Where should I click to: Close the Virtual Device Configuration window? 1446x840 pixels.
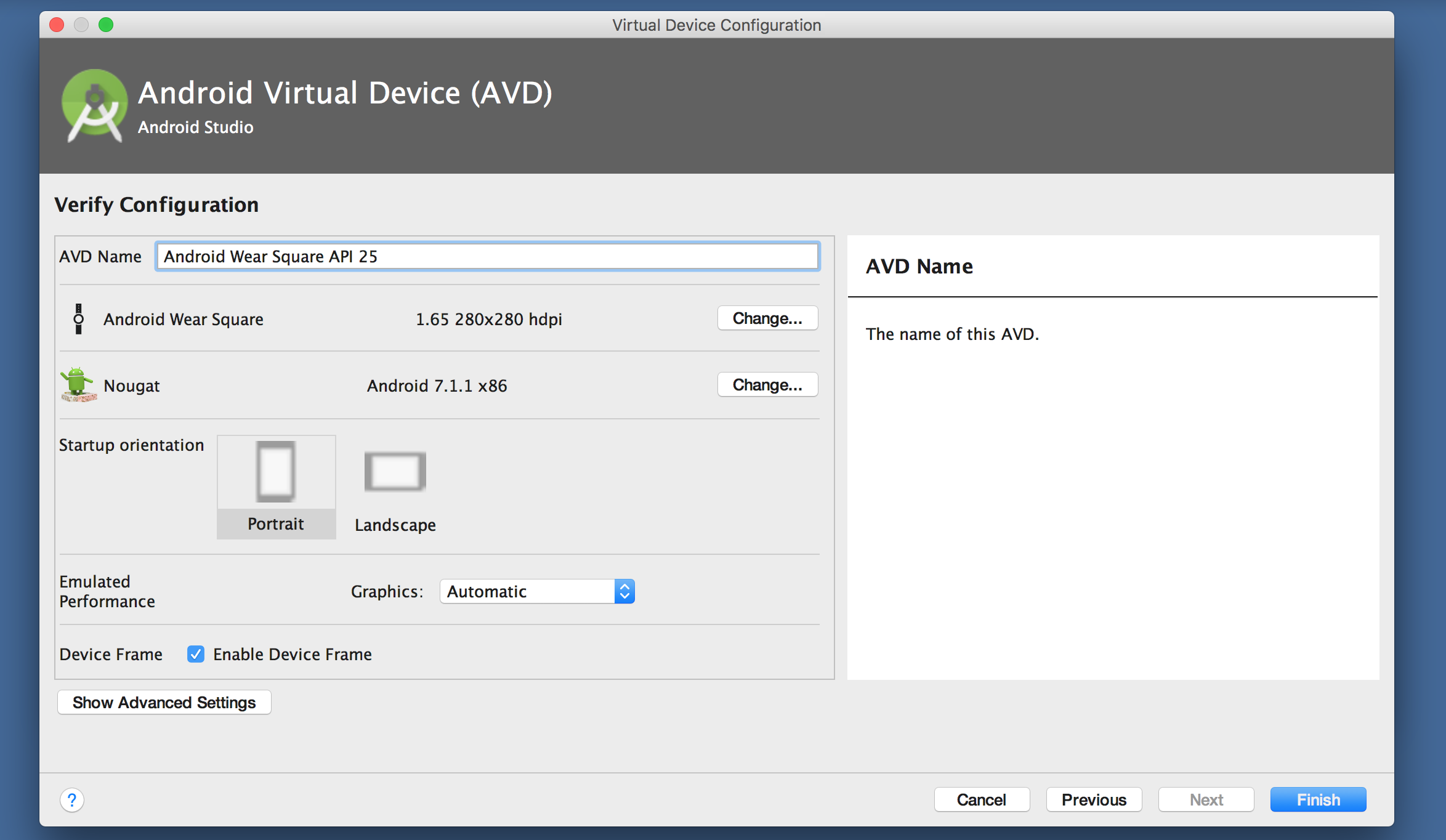pos(57,25)
